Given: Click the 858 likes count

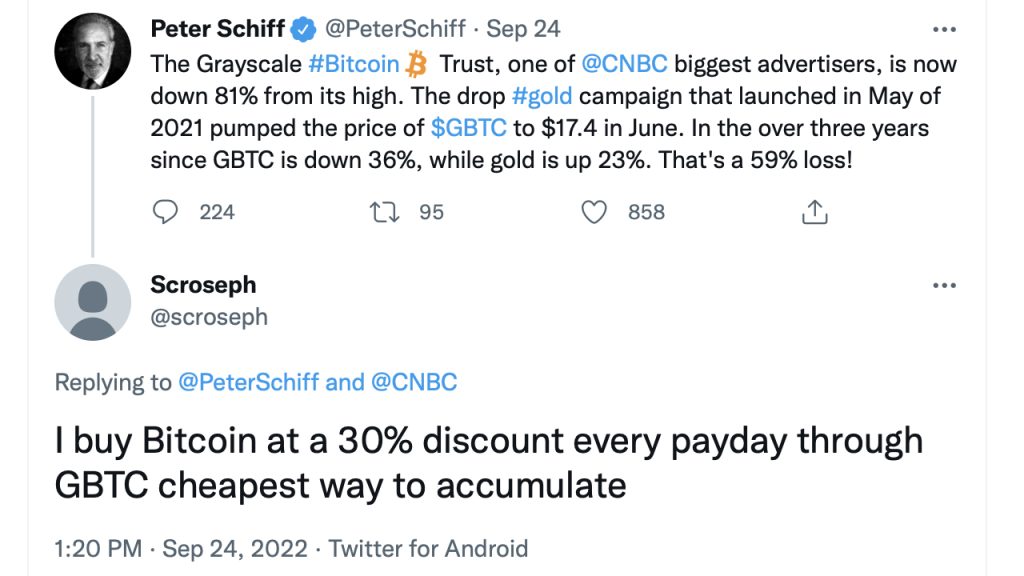Looking at the screenshot, I should click(x=645, y=212).
